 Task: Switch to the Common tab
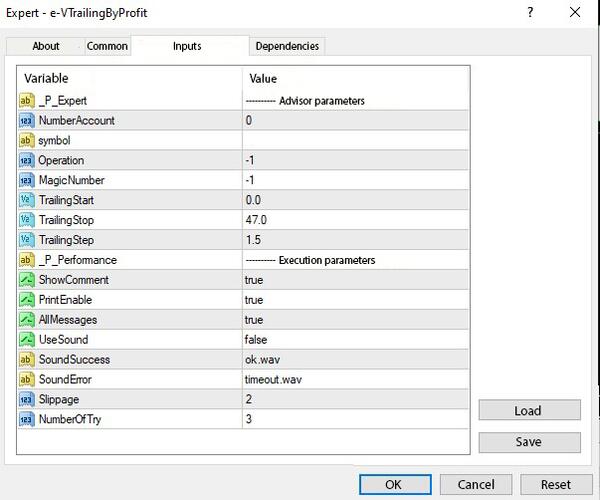107,46
